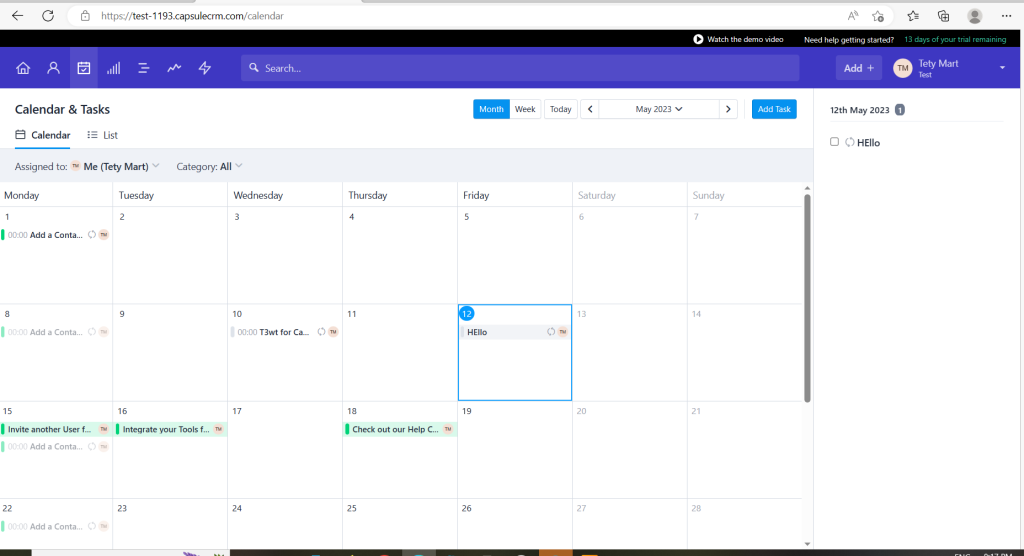Click TM avatar on Check out our Help task
This screenshot has height=556, width=1024.
448,429
